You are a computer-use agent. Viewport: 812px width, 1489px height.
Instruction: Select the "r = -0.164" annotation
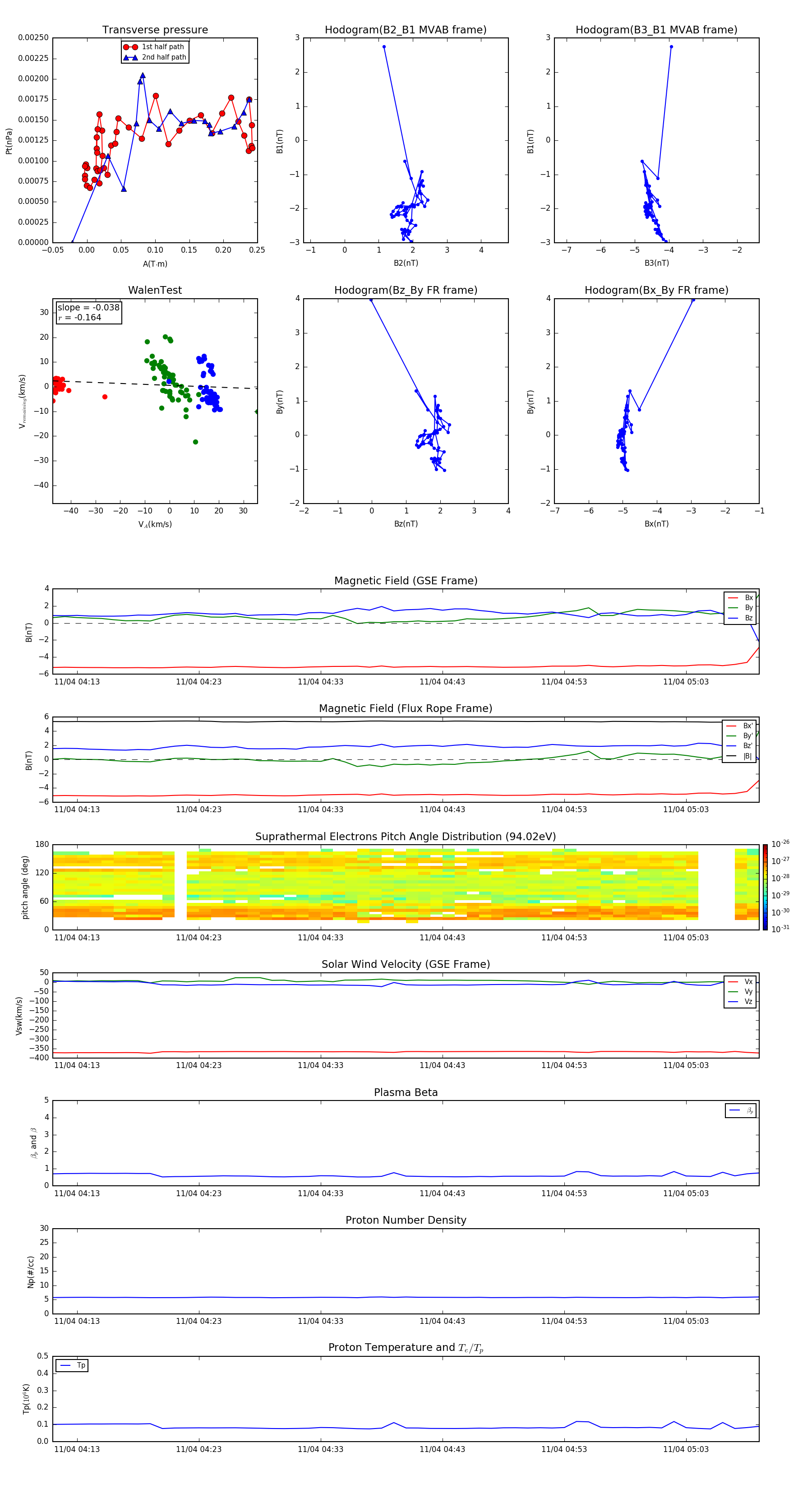point(80,317)
